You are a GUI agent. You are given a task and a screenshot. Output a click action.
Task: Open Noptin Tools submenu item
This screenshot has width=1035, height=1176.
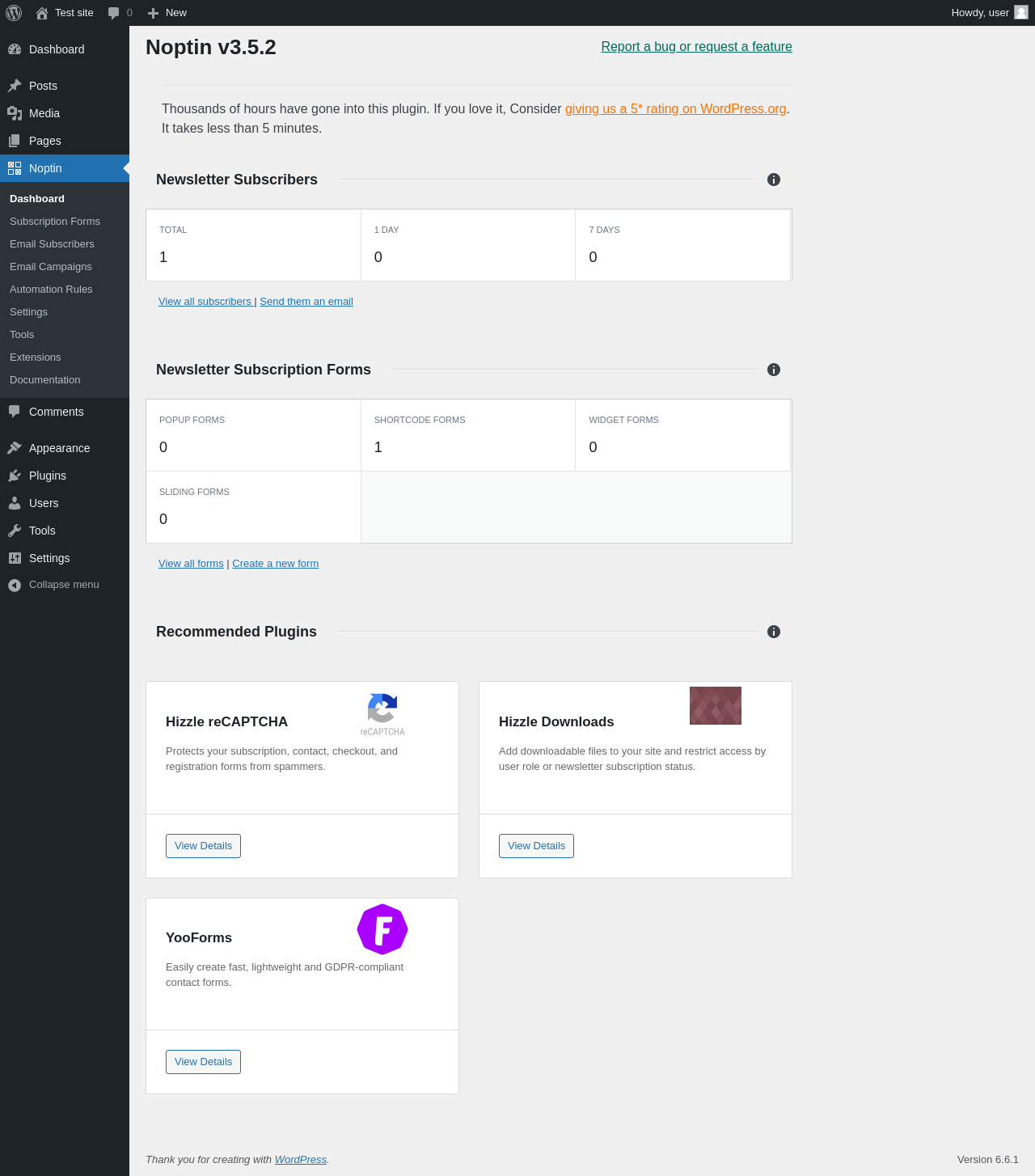tap(22, 335)
